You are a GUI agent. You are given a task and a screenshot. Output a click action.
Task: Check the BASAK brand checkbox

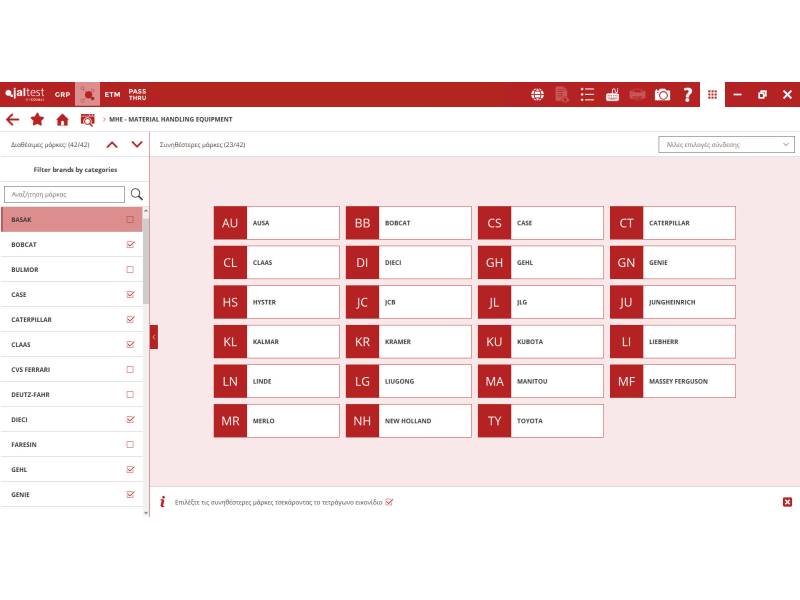[x=130, y=219]
